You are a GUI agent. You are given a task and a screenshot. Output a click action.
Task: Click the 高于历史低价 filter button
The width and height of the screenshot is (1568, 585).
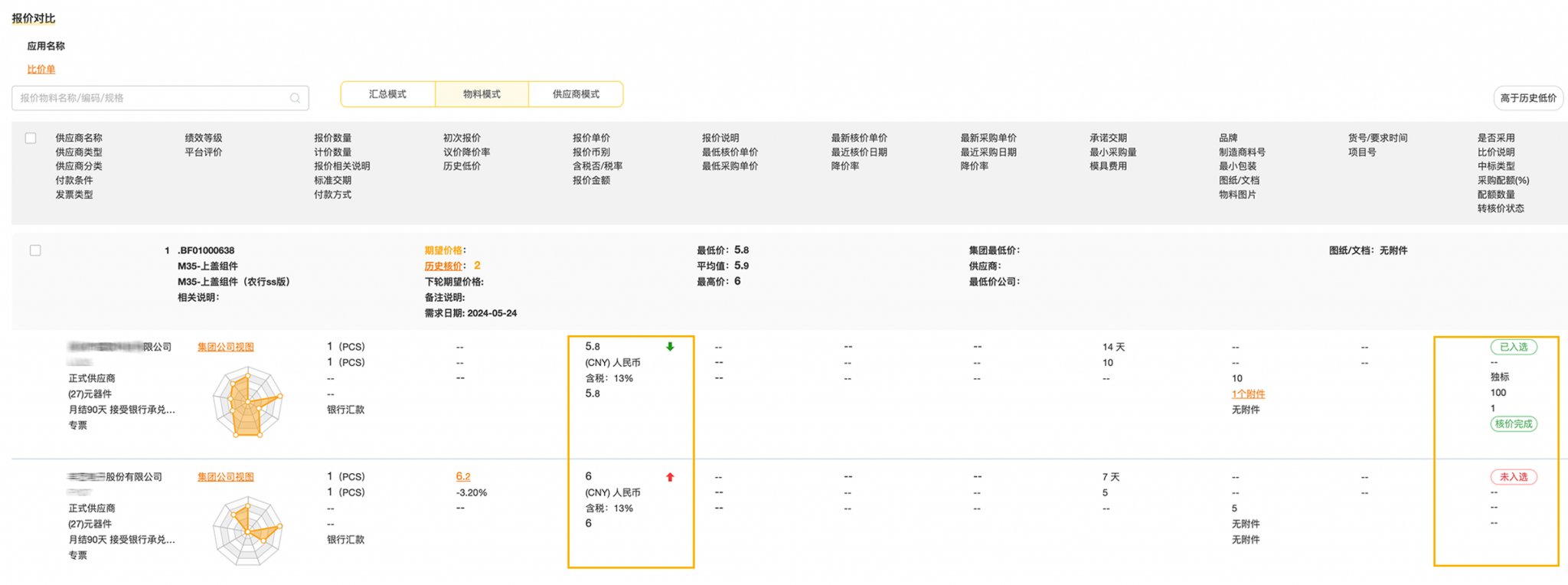point(1527,98)
